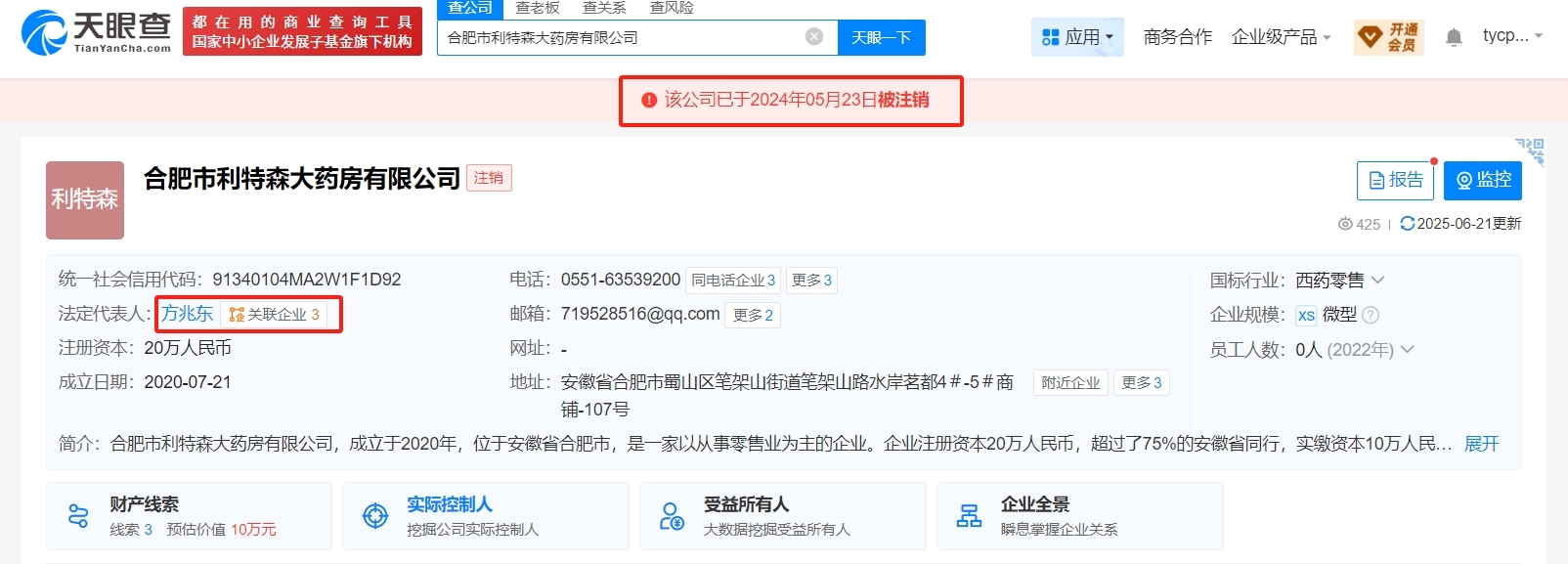Image resolution: width=1568 pixels, height=564 pixels.
Task: Click the refresh icon beside 2025-06-21更新
Action: [x=1407, y=223]
